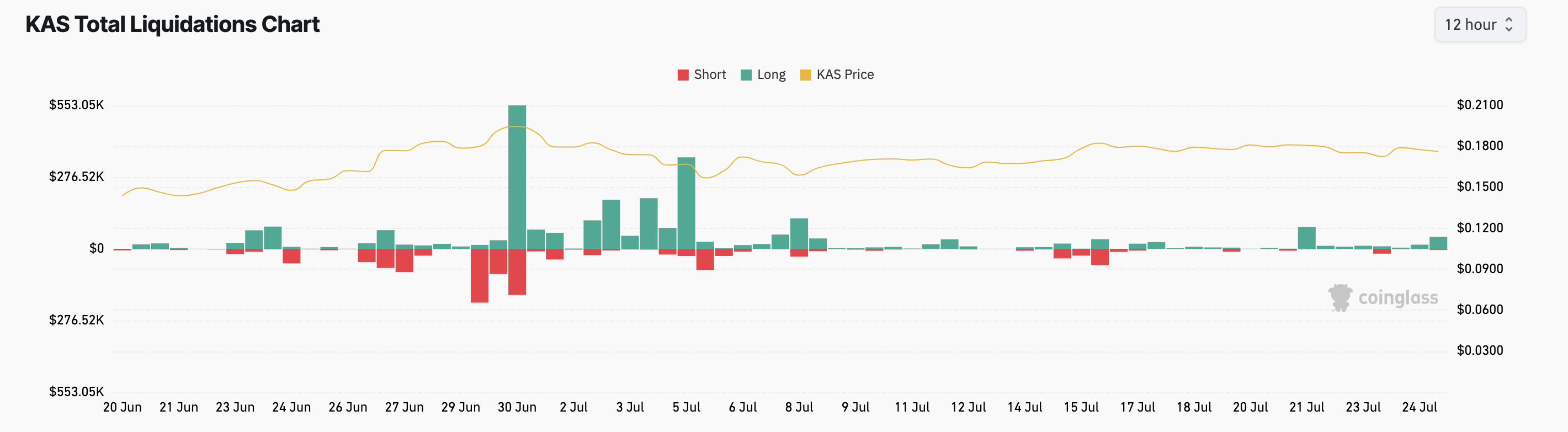This screenshot has width=1568, height=432.
Task: Click the $0.1800 price axis label
Action: [x=1479, y=146]
